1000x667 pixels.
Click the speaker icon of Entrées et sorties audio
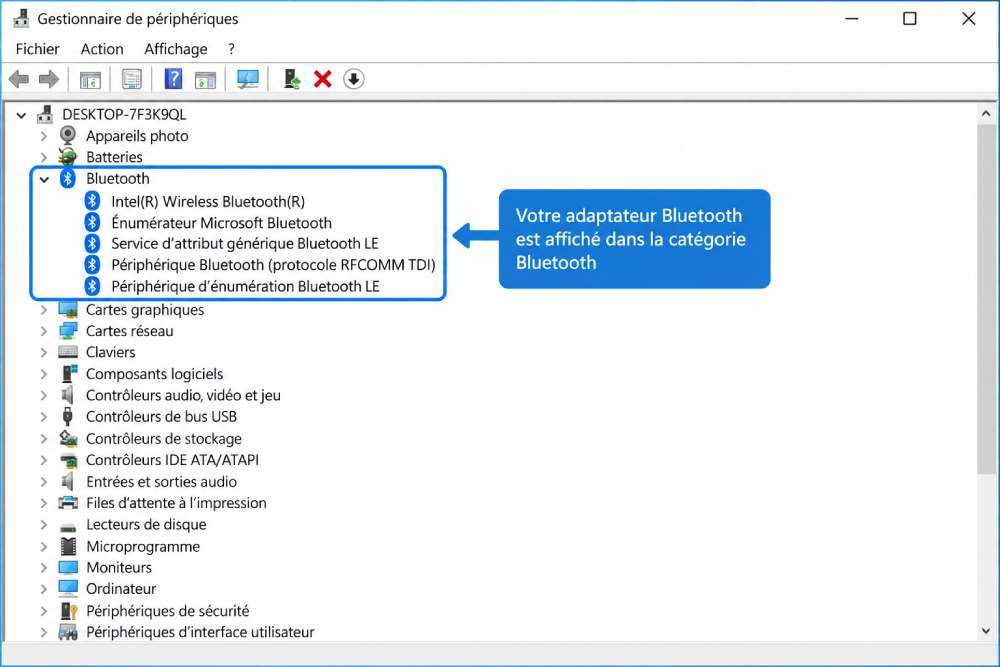68,481
